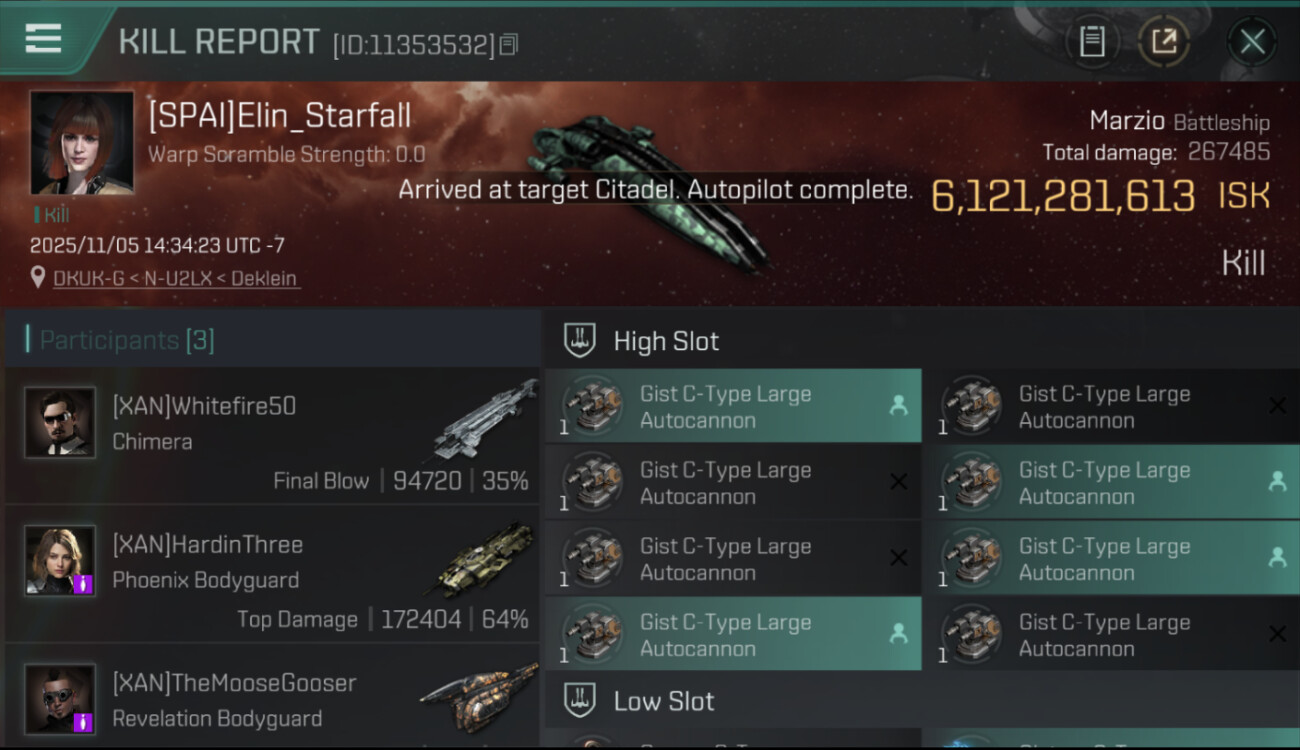Select TheMooseGooser Revelation Bodyguard entry
Viewport: 1300px width, 750px height.
(273, 697)
